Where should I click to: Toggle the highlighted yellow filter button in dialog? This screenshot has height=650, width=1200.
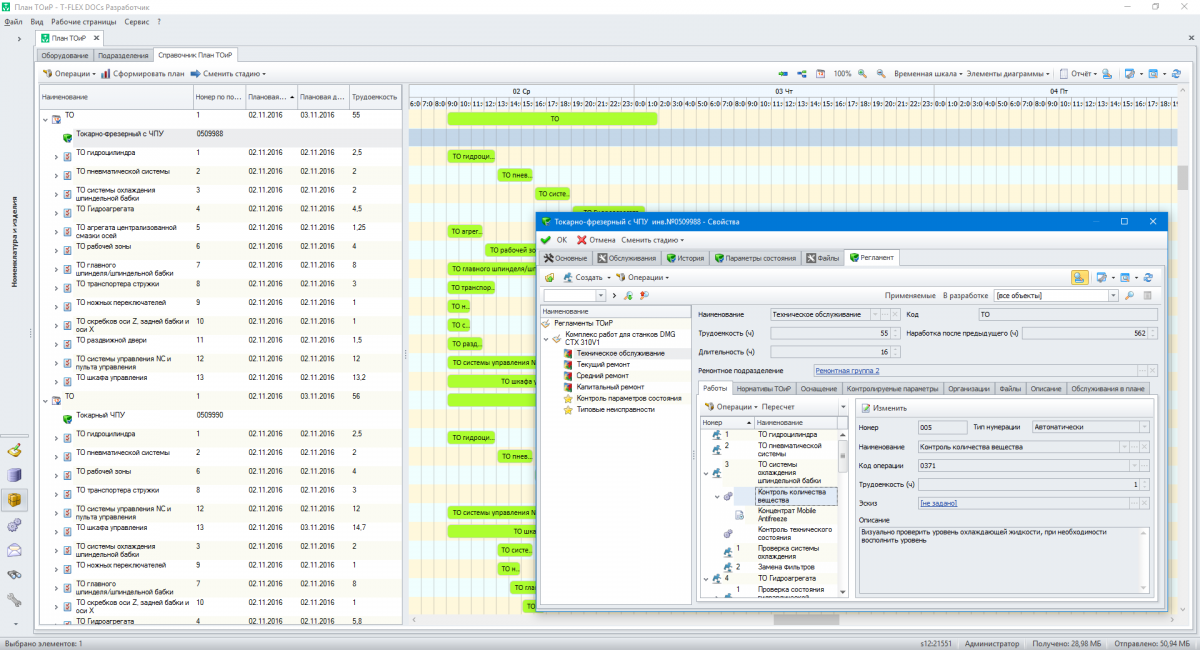(1080, 277)
